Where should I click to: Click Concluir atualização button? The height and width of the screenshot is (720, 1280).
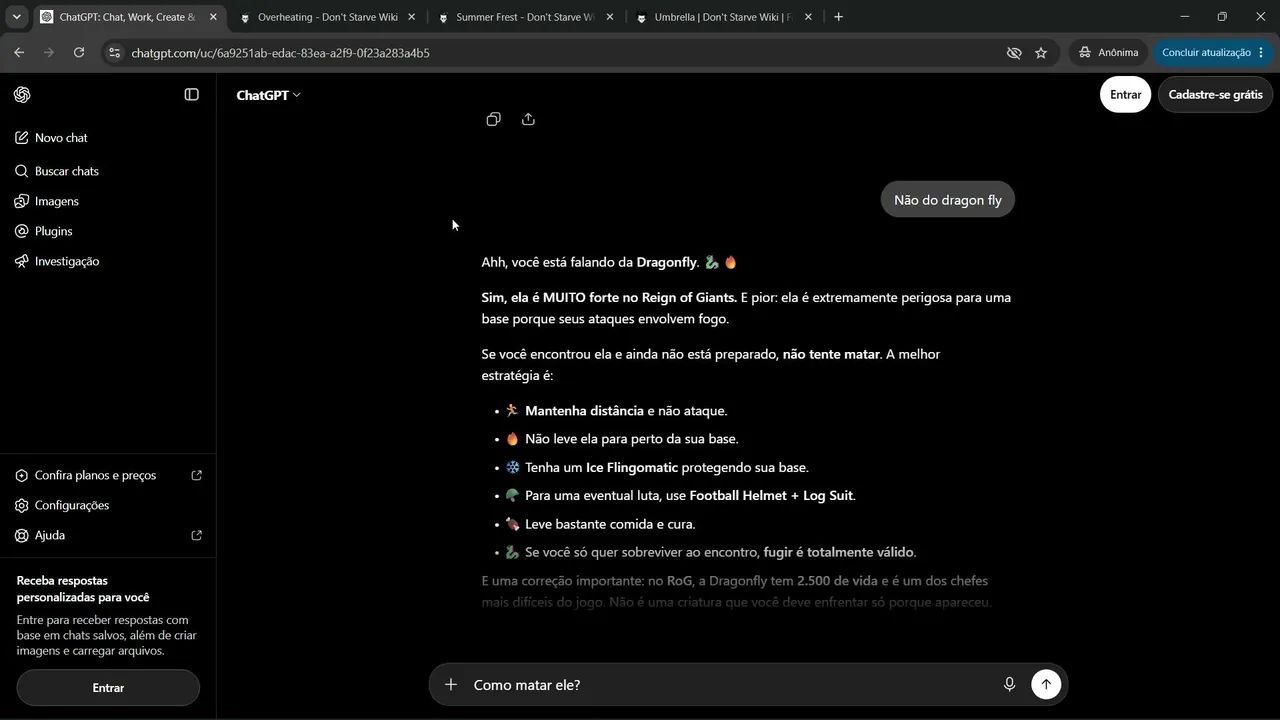tap(1206, 52)
